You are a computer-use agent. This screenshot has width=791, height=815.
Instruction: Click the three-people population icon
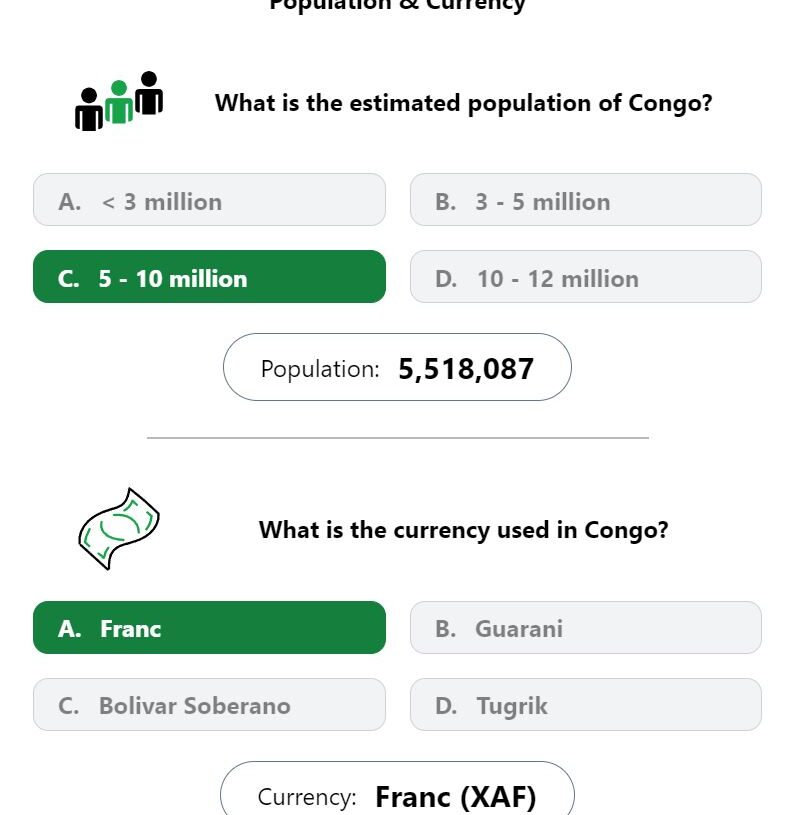(x=119, y=101)
